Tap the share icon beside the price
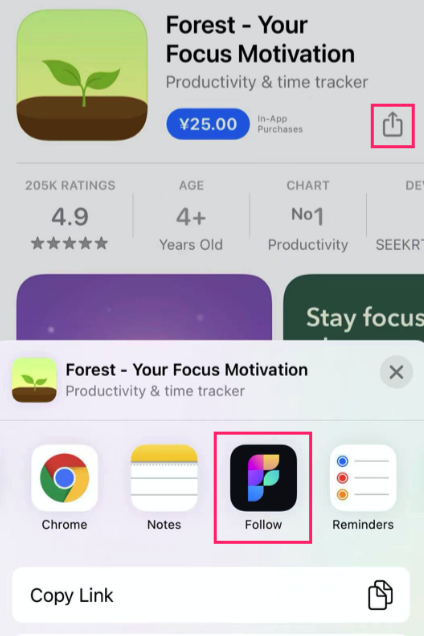The width and height of the screenshot is (424, 636). point(392,125)
